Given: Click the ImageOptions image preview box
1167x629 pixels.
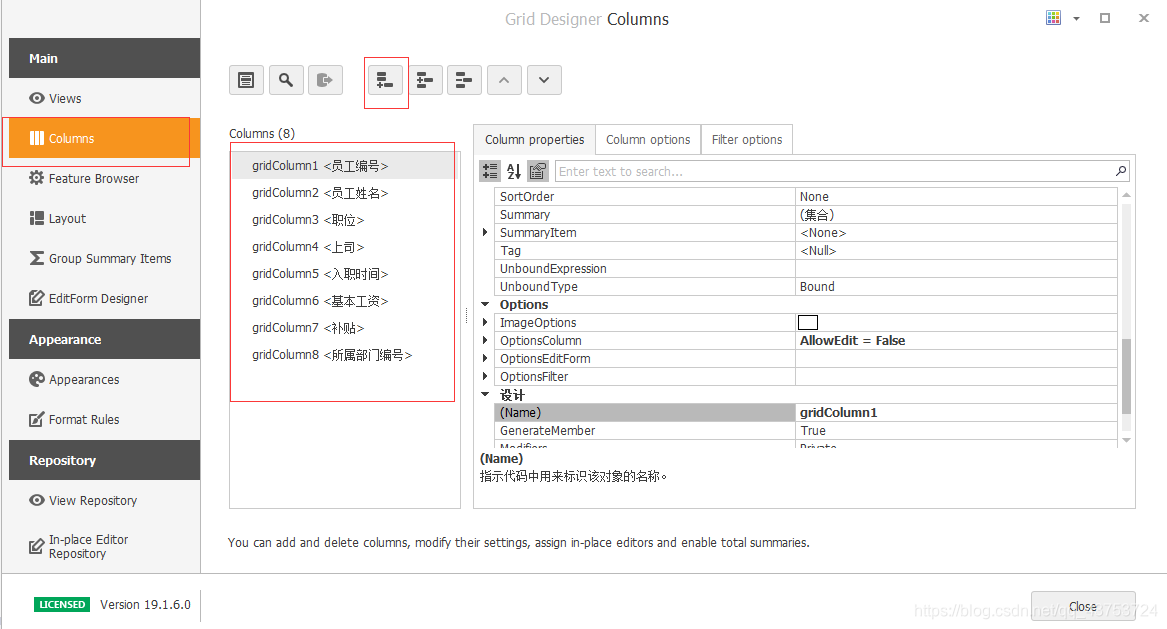Looking at the screenshot, I should (x=808, y=322).
